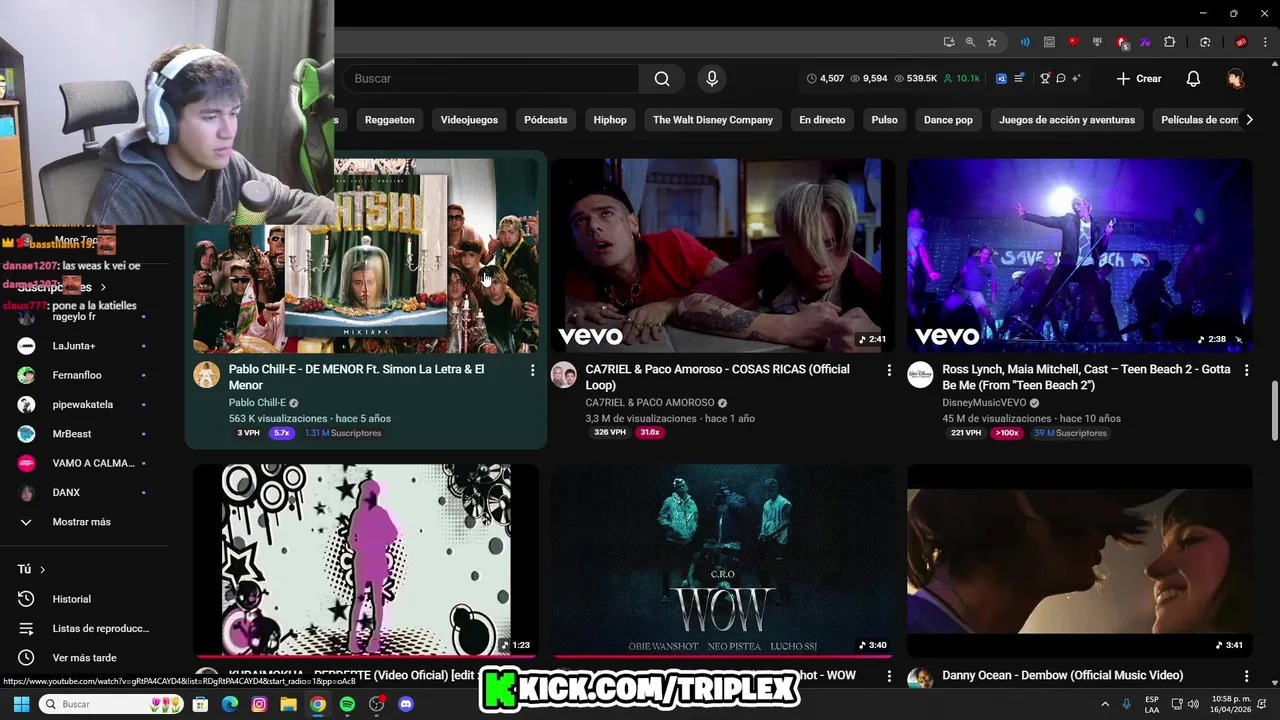Select The Walt Disney Company chip
Image resolution: width=1280 pixels, height=720 pixels.
(713, 120)
